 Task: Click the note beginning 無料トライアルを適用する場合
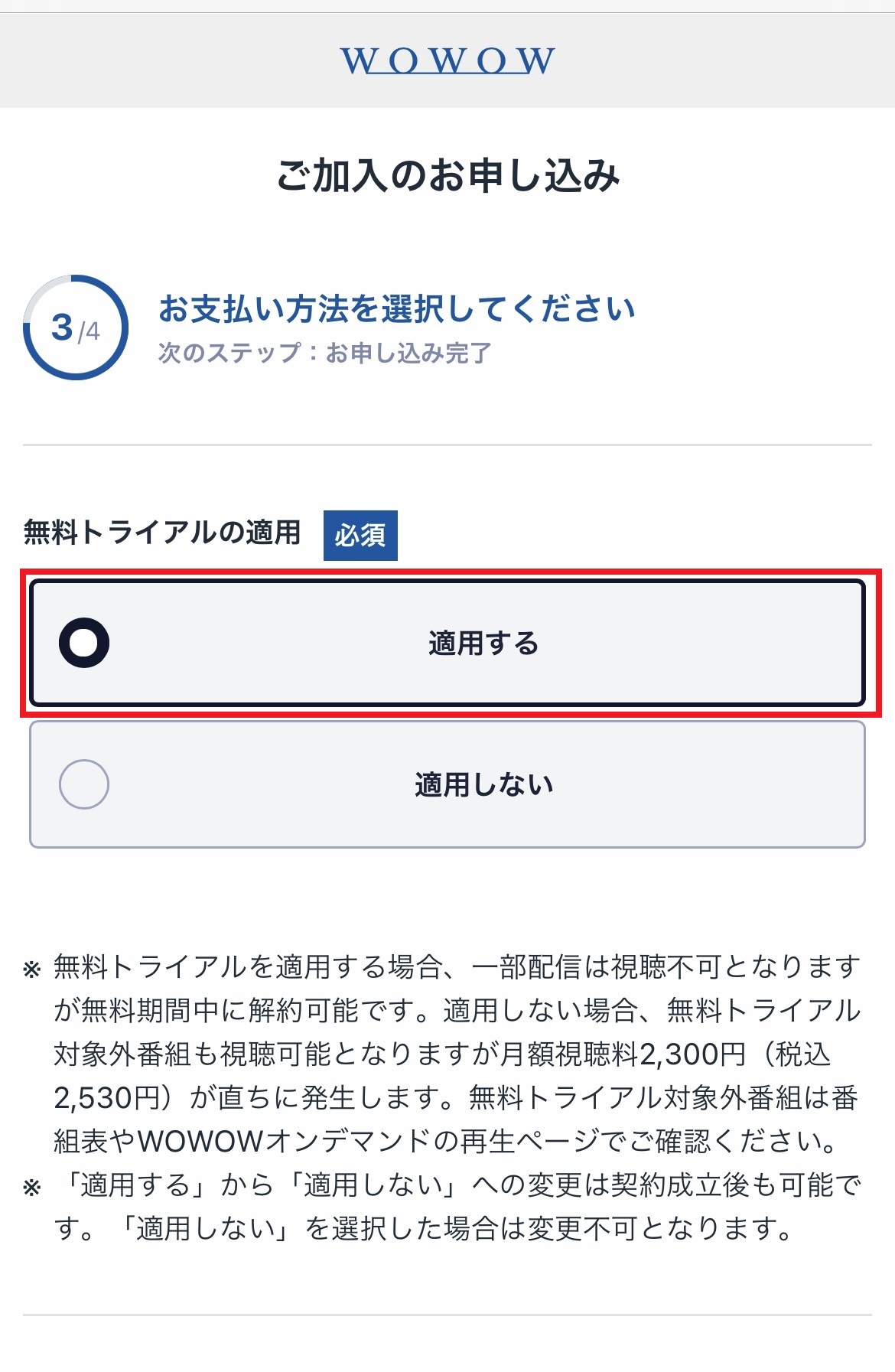(x=457, y=1054)
